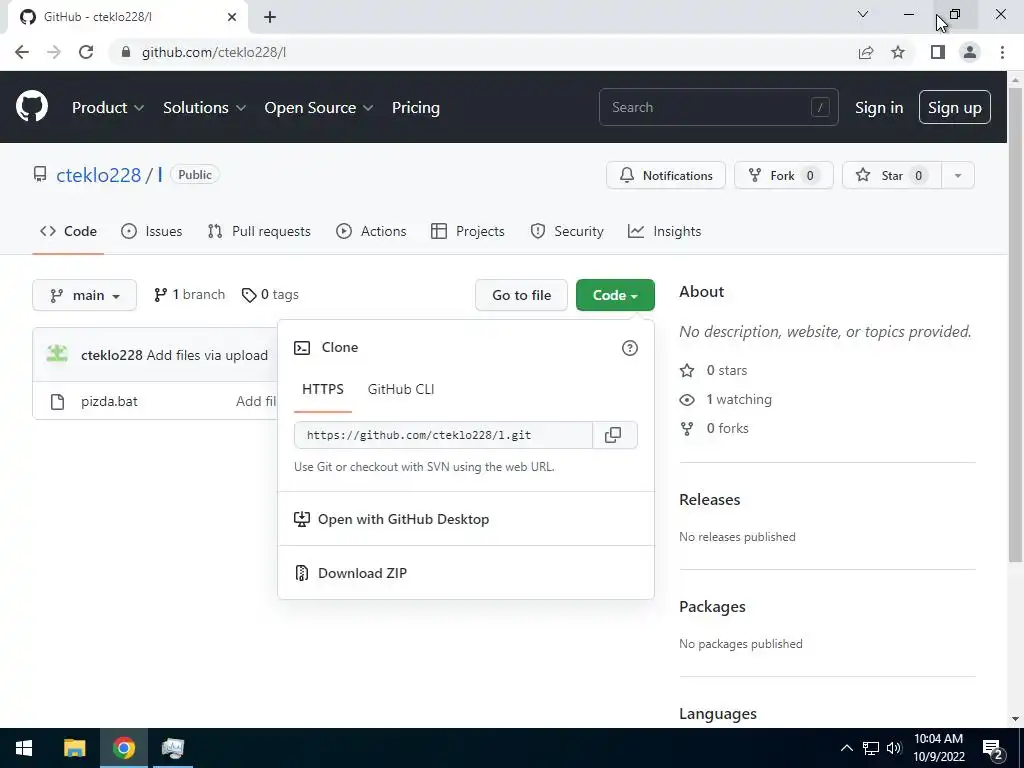Click the browser address bar URL
The image size is (1024, 768).
coord(214,52)
